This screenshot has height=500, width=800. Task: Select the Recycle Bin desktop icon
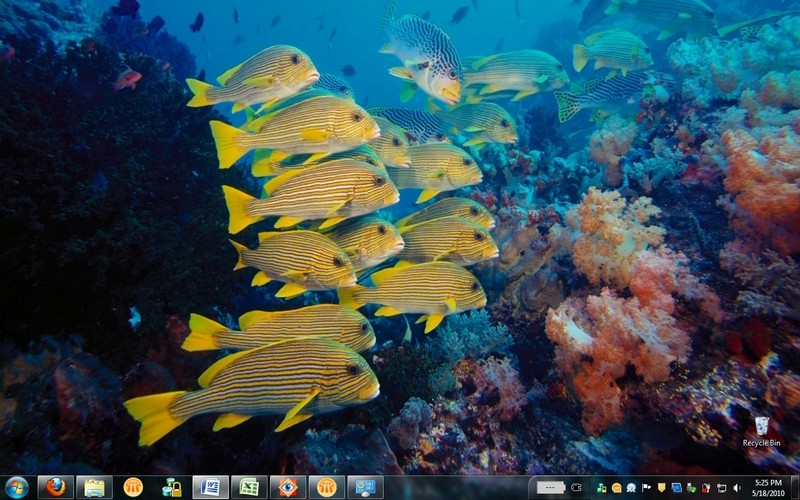coord(762,432)
